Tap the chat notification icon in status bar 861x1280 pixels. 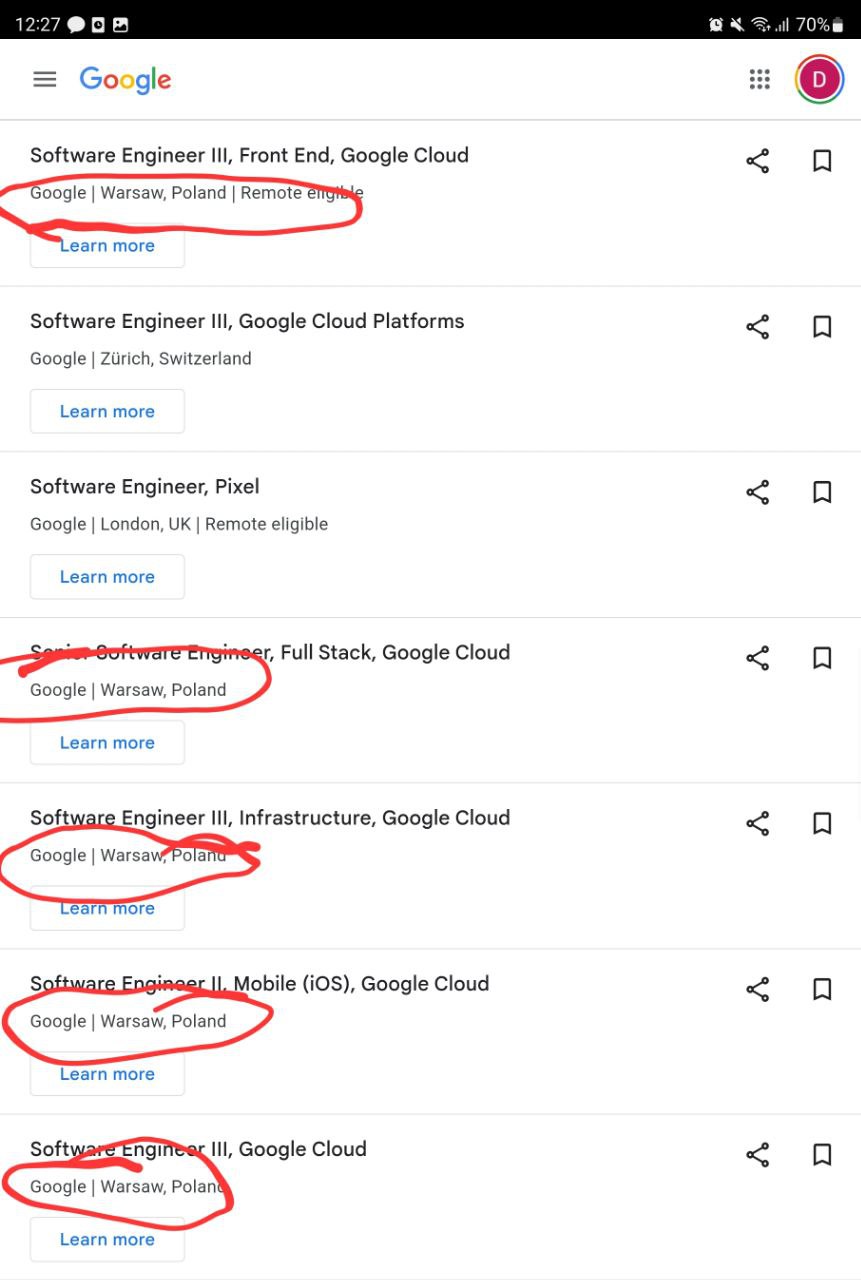pos(76,25)
